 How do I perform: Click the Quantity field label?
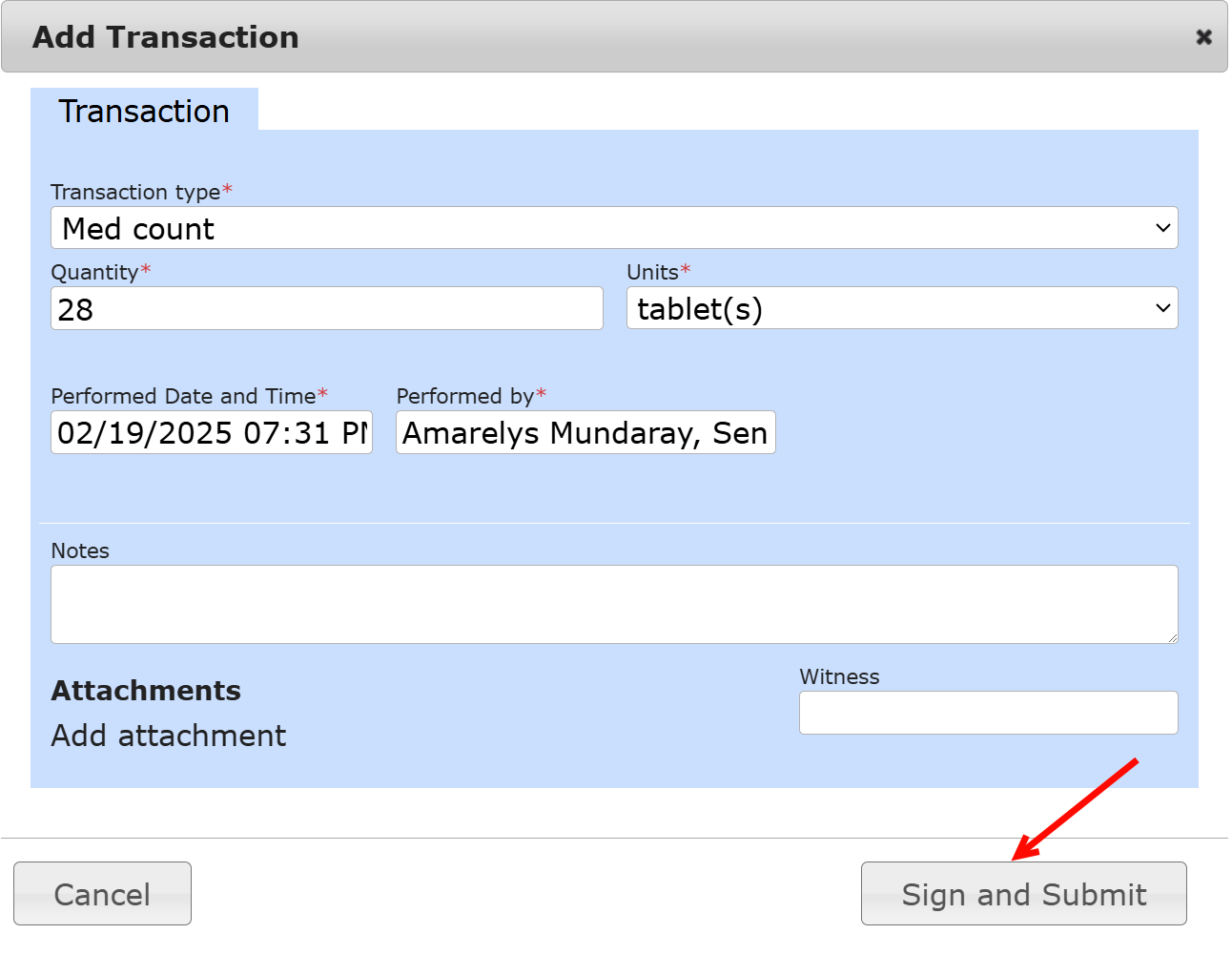coord(94,272)
